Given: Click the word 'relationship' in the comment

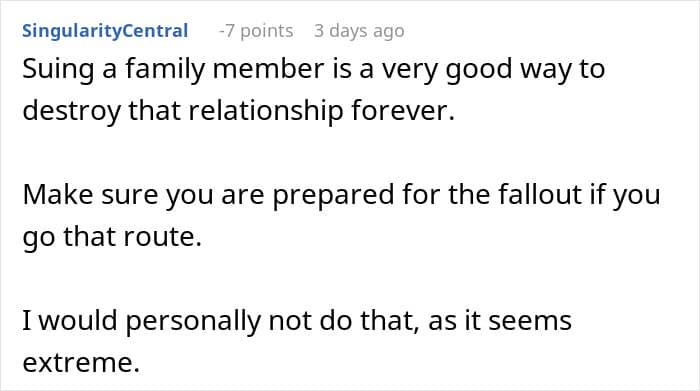Looking at the screenshot, I should pyautogui.click(x=266, y=111).
